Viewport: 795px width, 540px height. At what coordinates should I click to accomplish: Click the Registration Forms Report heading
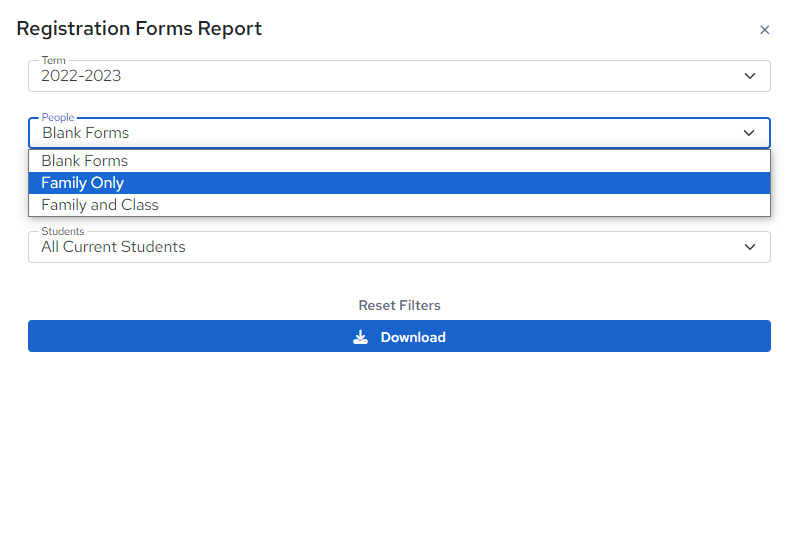pyautogui.click(x=139, y=28)
